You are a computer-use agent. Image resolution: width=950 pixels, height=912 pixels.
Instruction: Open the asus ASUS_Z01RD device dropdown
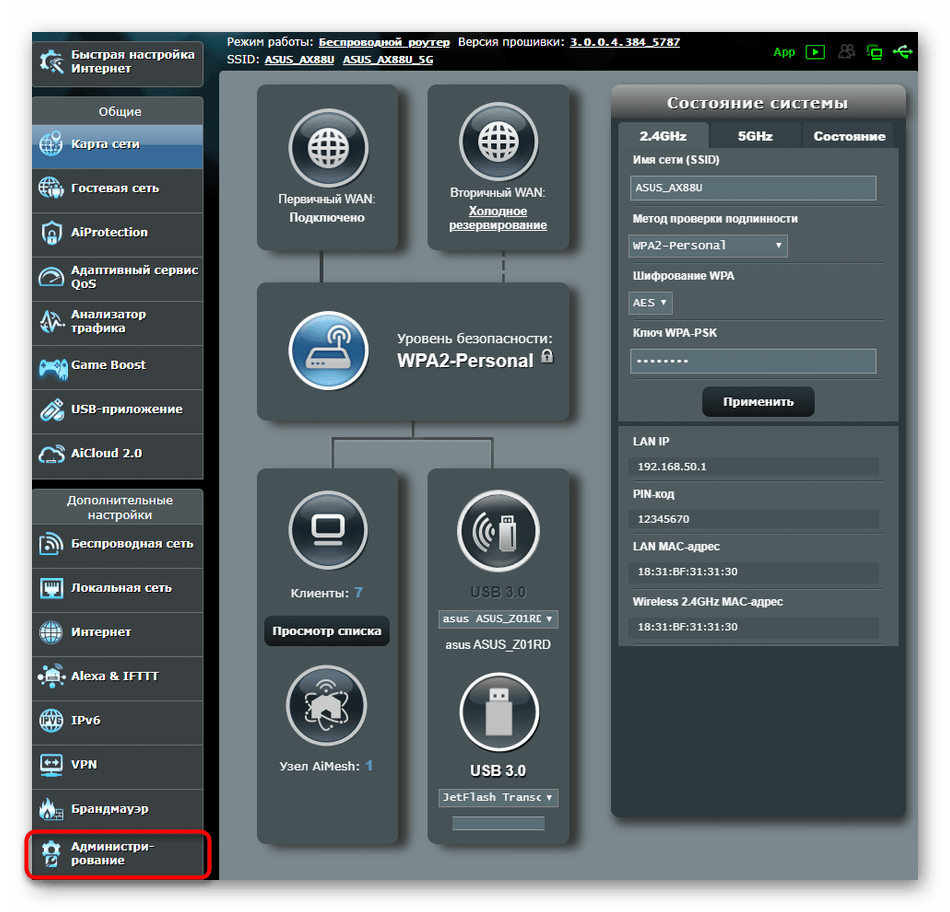click(x=498, y=619)
